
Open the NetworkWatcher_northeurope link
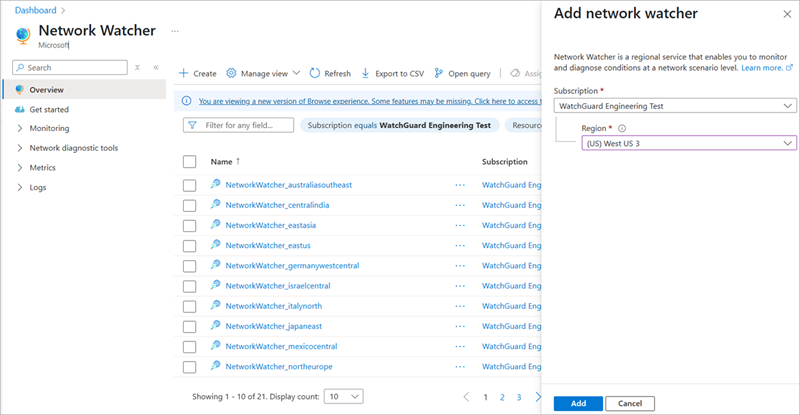pyautogui.click(x=279, y=367)
